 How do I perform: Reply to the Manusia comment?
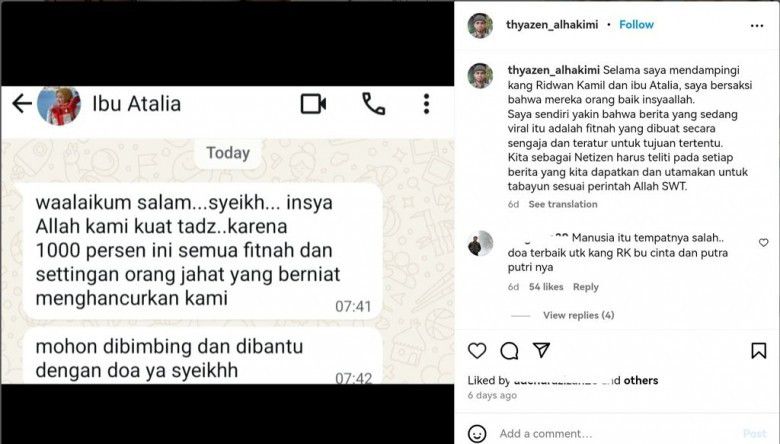click(x=585, y=287)
